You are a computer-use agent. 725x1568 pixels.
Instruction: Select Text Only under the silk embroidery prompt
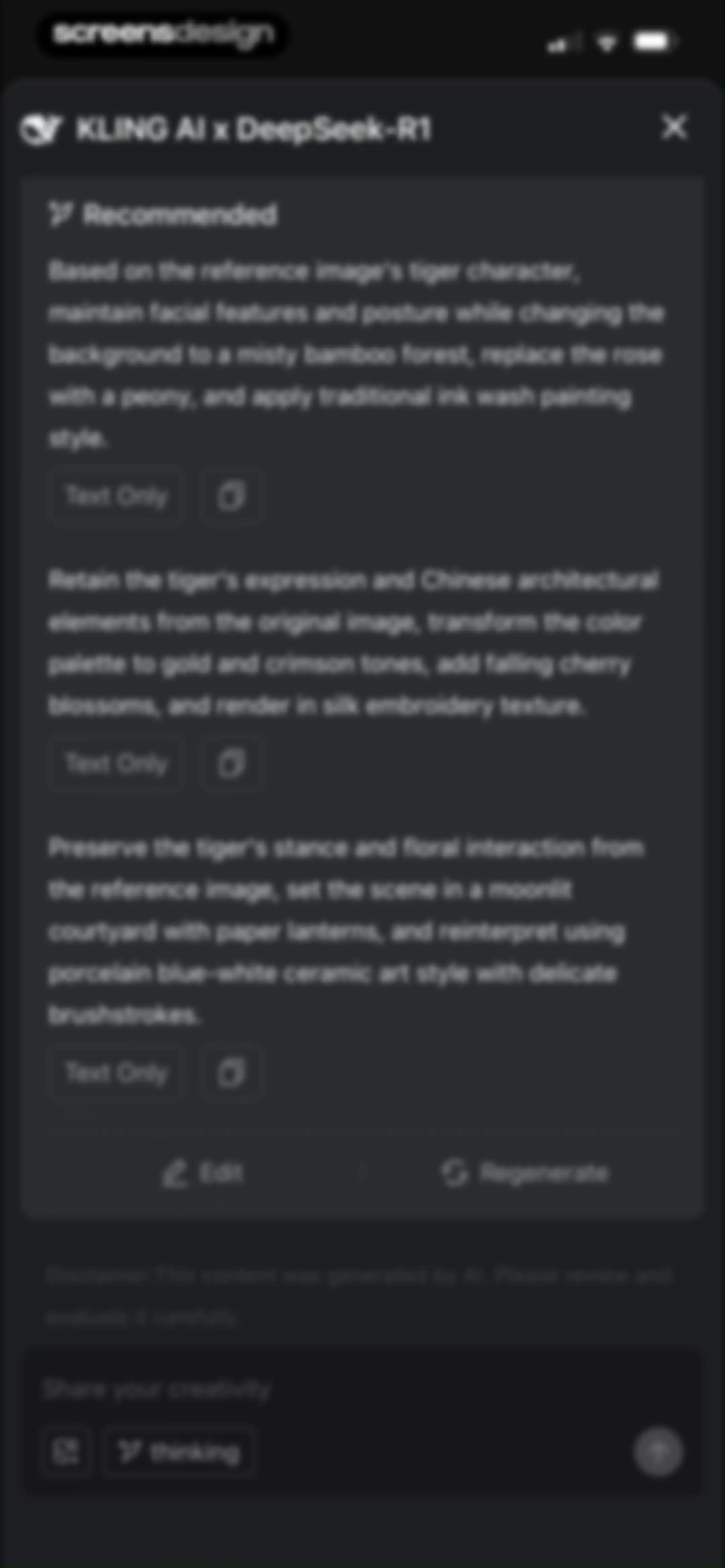pyautogui.click(x=116, y=763)
